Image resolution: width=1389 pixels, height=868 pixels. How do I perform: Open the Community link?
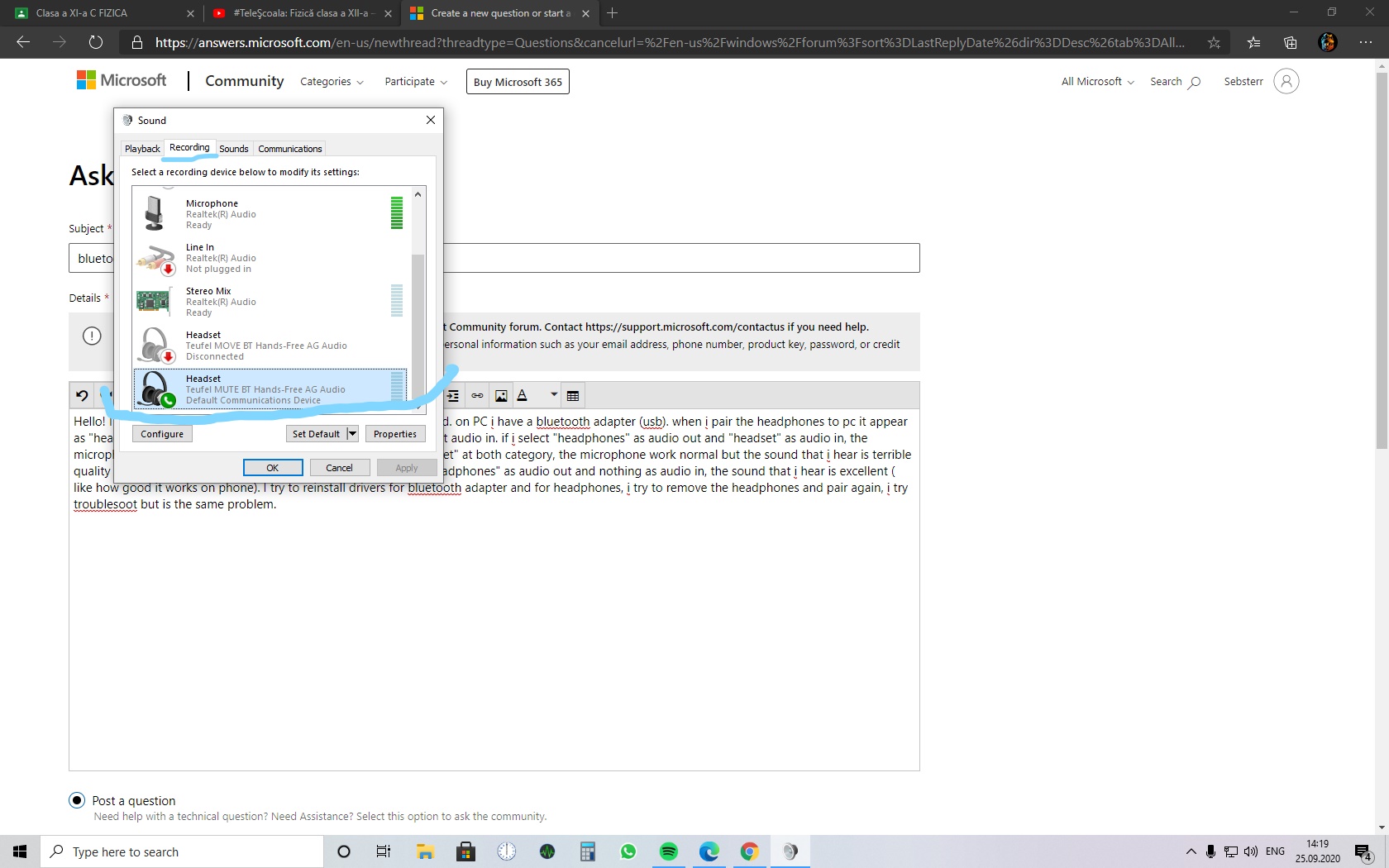tap(245, 81)
